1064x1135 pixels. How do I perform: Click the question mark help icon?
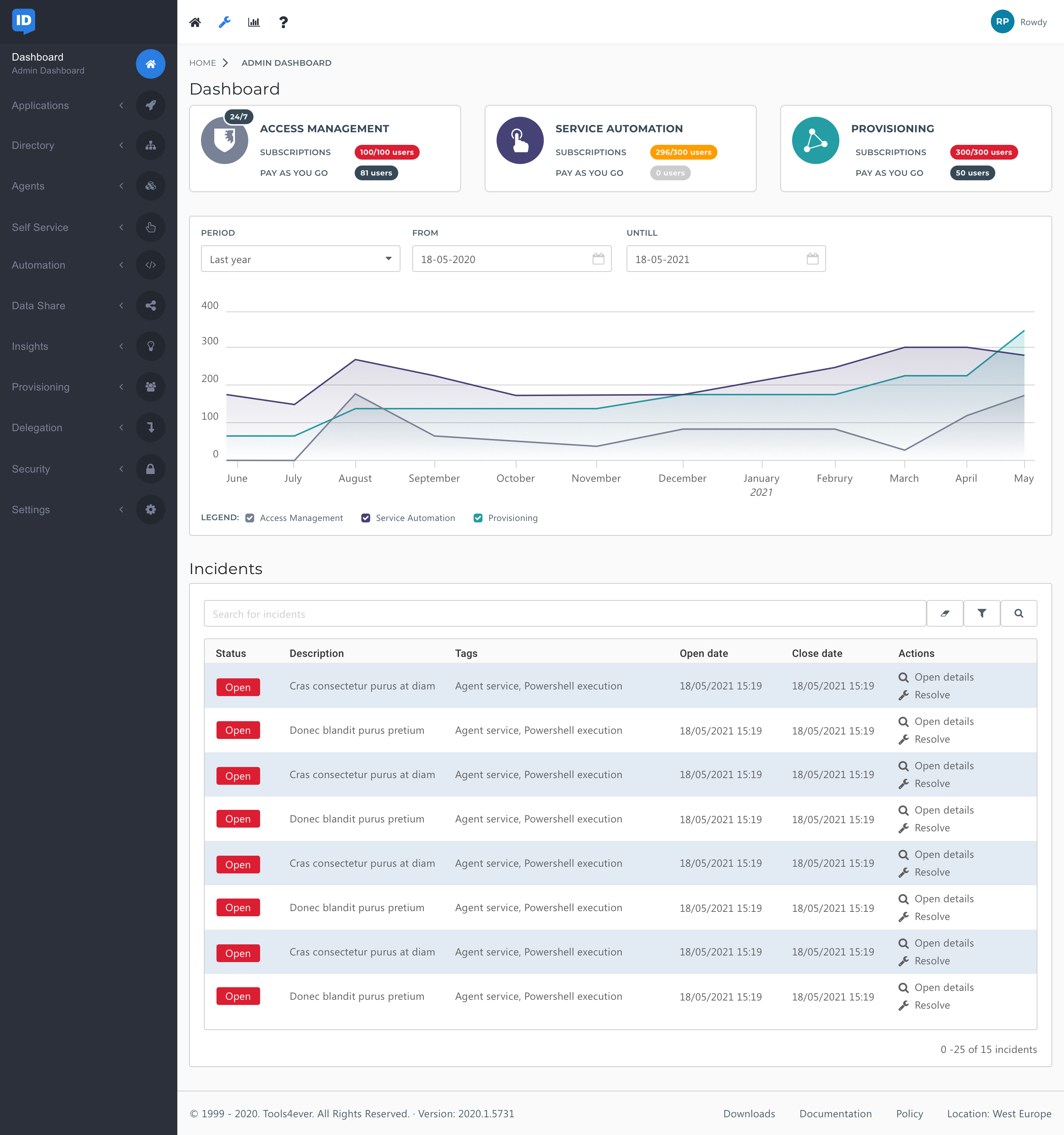coord(283,22)
